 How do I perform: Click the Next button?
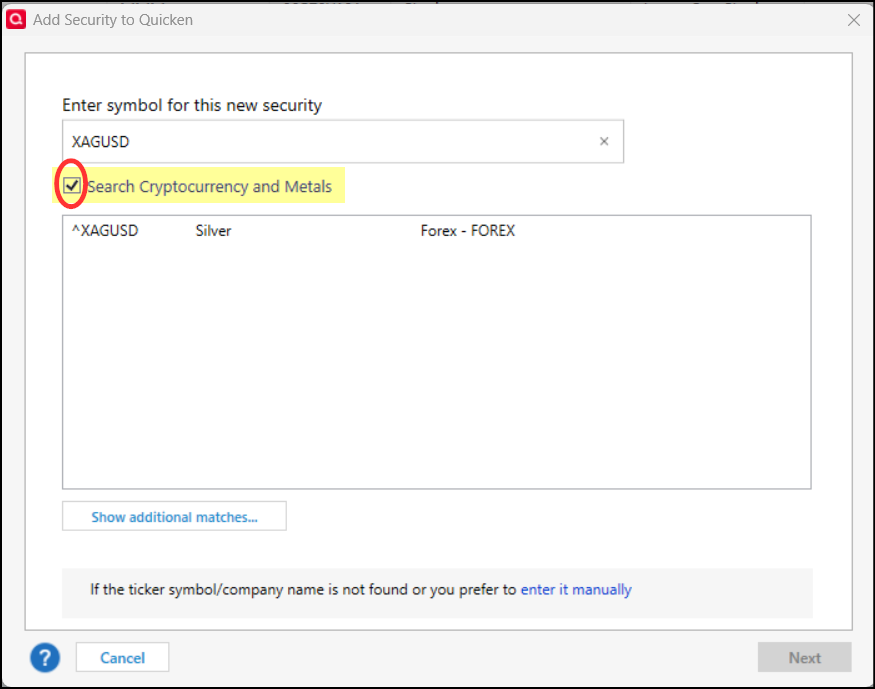point(804,657)
